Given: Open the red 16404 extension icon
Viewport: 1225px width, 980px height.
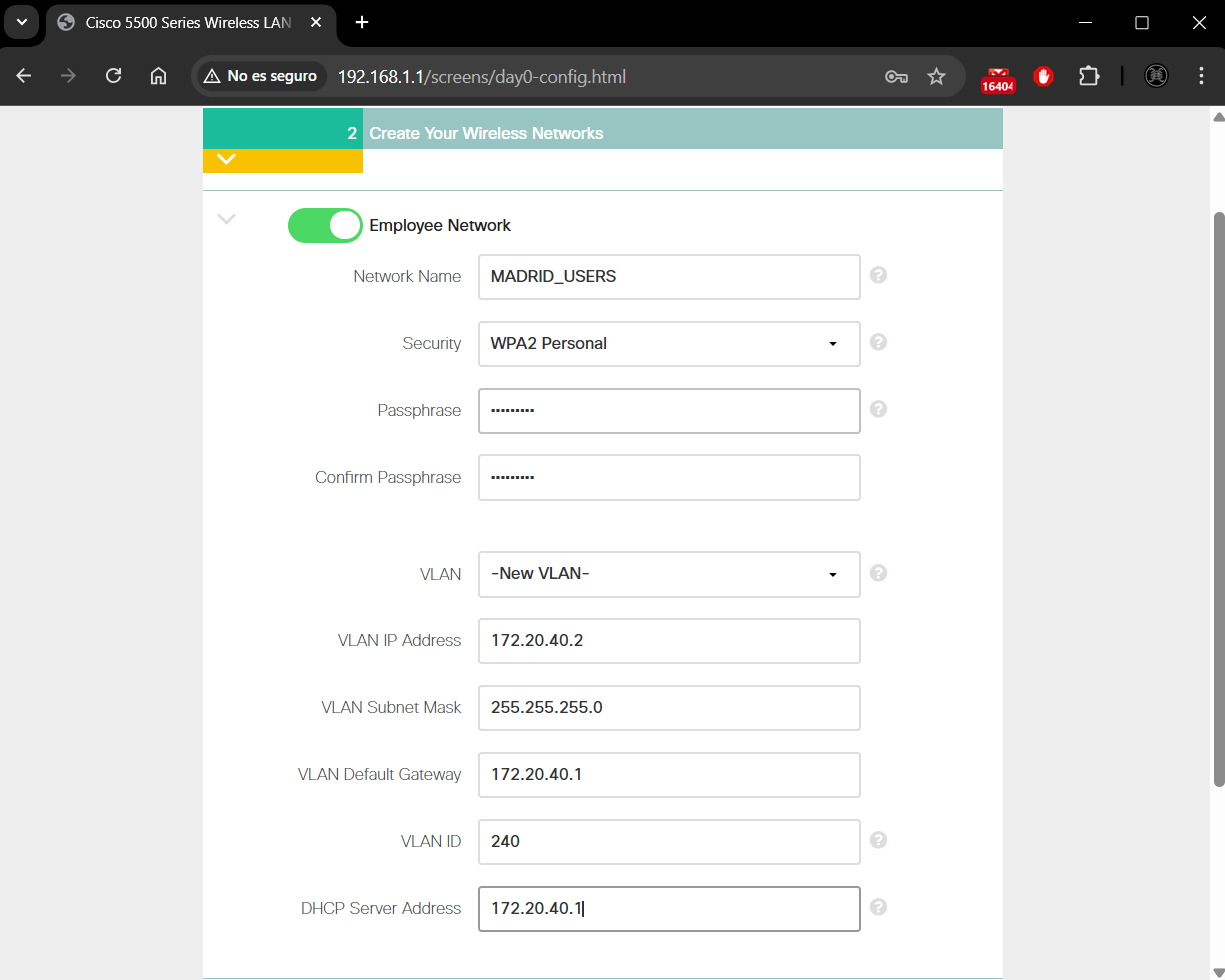Looking at the screenshot, I should 998,80.
